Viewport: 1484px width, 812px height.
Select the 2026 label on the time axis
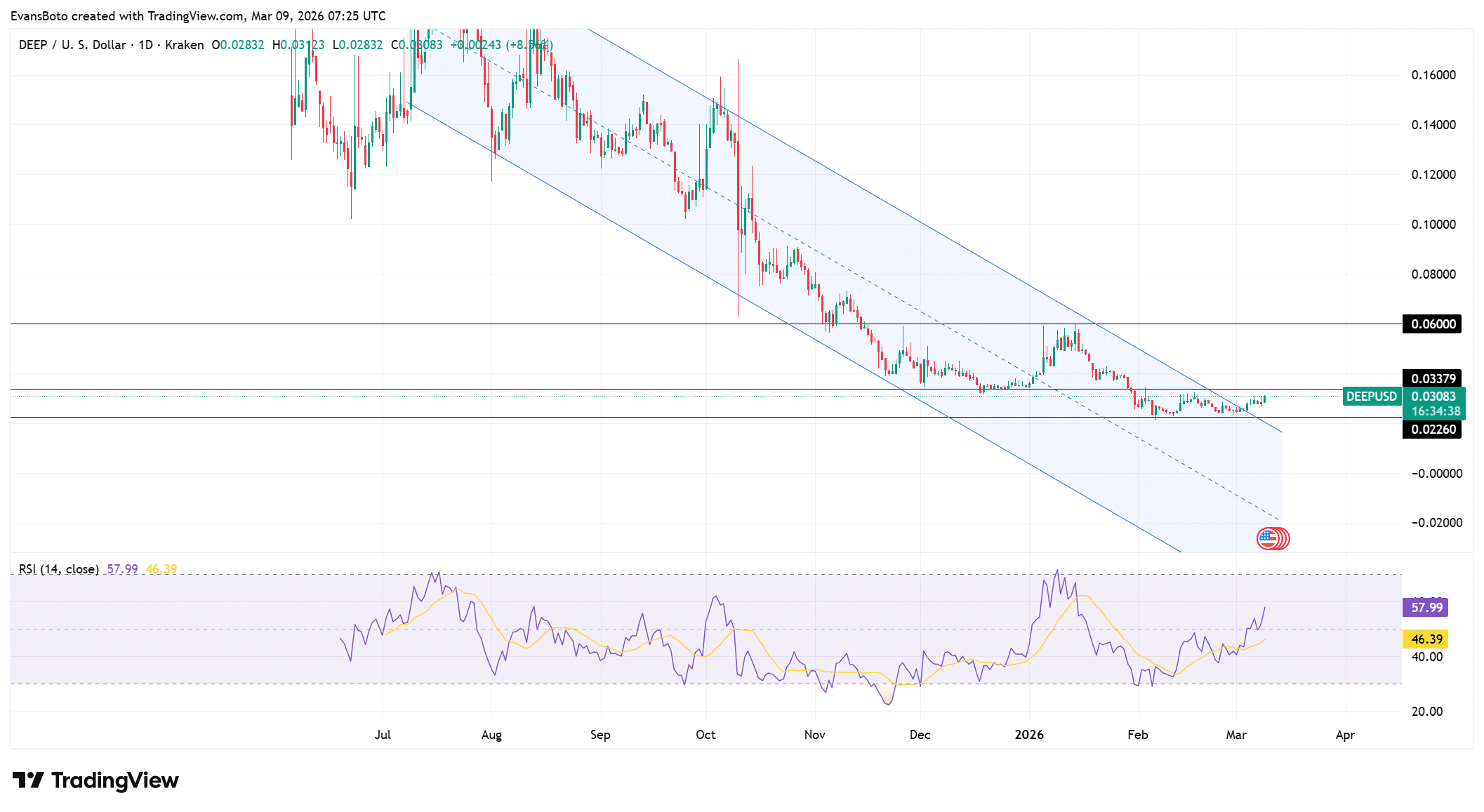click(x=1030, y=734)
